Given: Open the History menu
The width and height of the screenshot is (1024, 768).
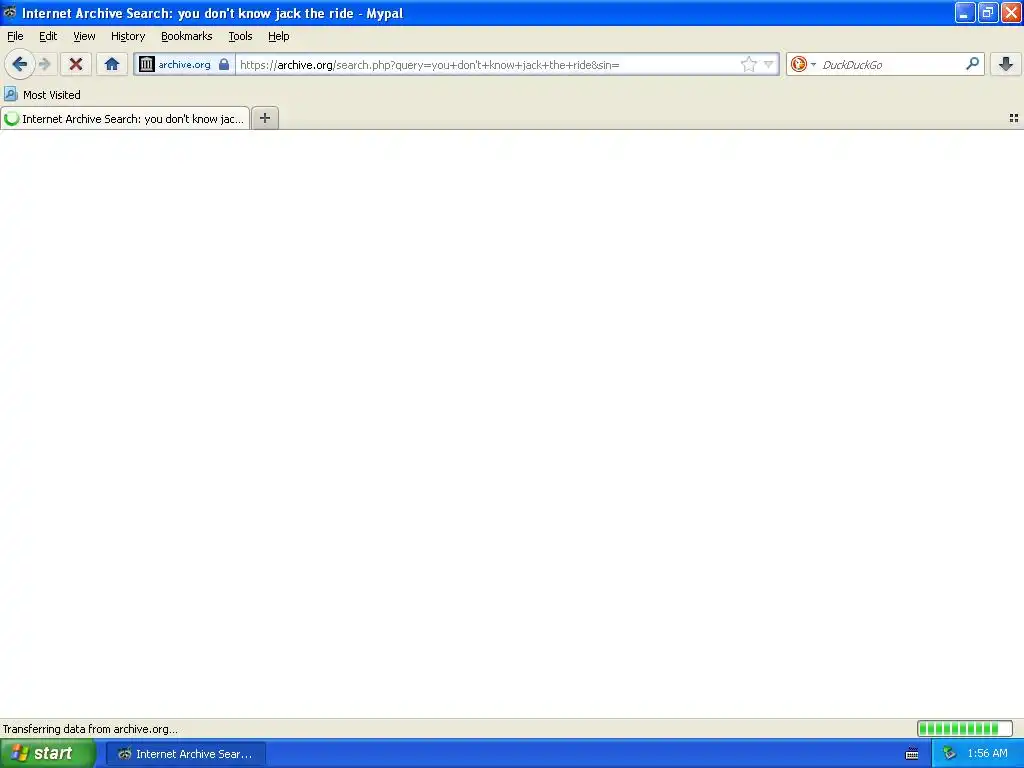Looking at the screenshot, I should click(x=128, y=36).
